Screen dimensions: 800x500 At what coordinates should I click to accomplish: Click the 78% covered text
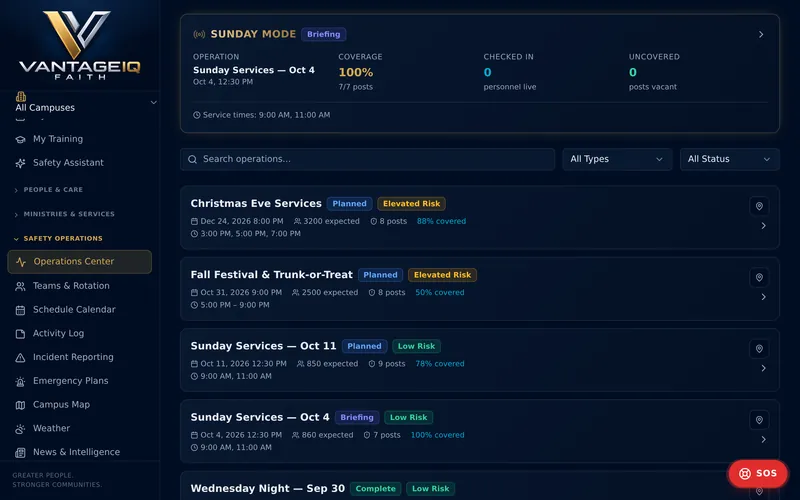point(440,364)
